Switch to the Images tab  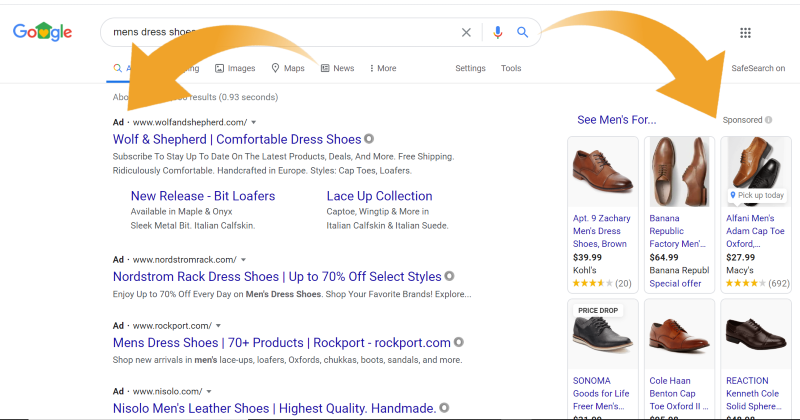pyautogui.click(x=235, y=68)
